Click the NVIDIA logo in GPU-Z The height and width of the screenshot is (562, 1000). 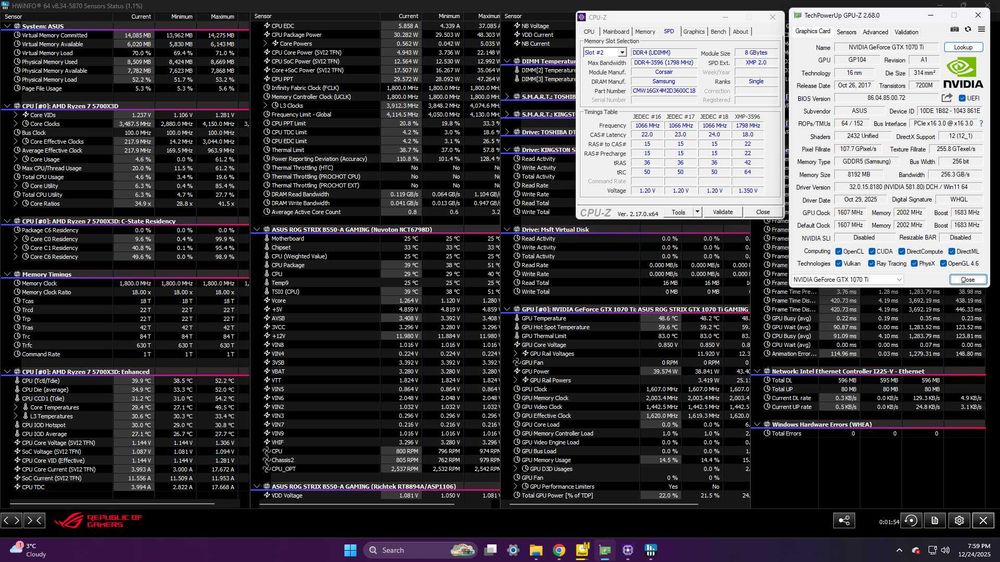(x=962, y=73)
